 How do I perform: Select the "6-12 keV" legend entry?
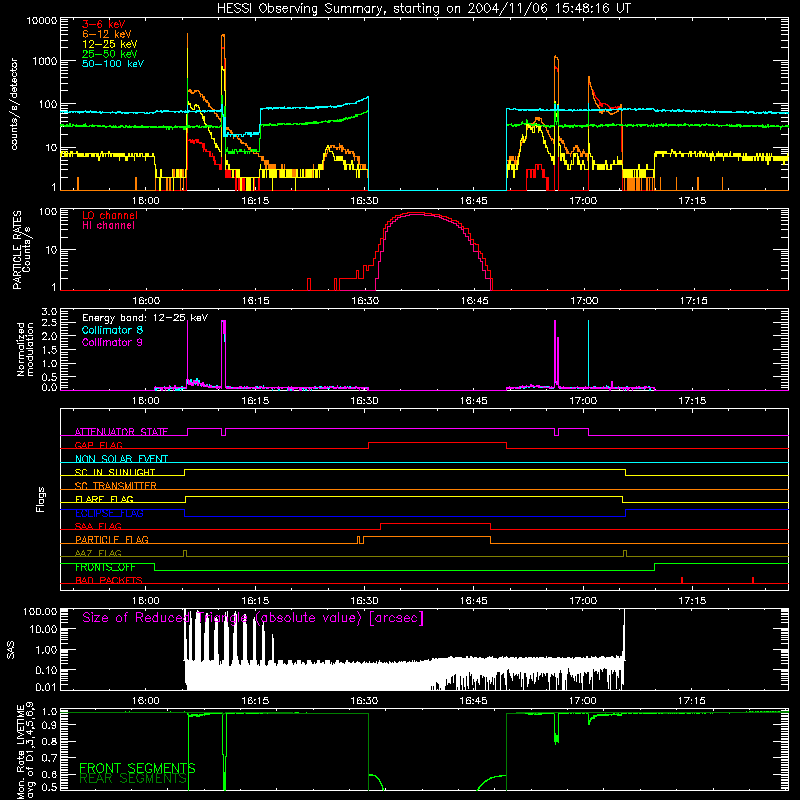point(107,34)
